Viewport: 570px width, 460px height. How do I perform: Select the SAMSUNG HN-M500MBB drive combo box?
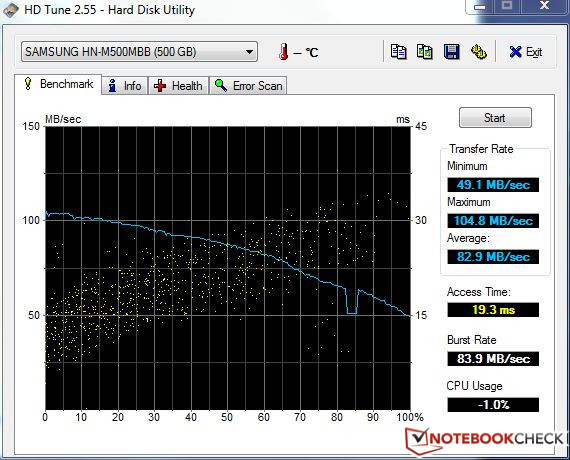click(139, 52)
